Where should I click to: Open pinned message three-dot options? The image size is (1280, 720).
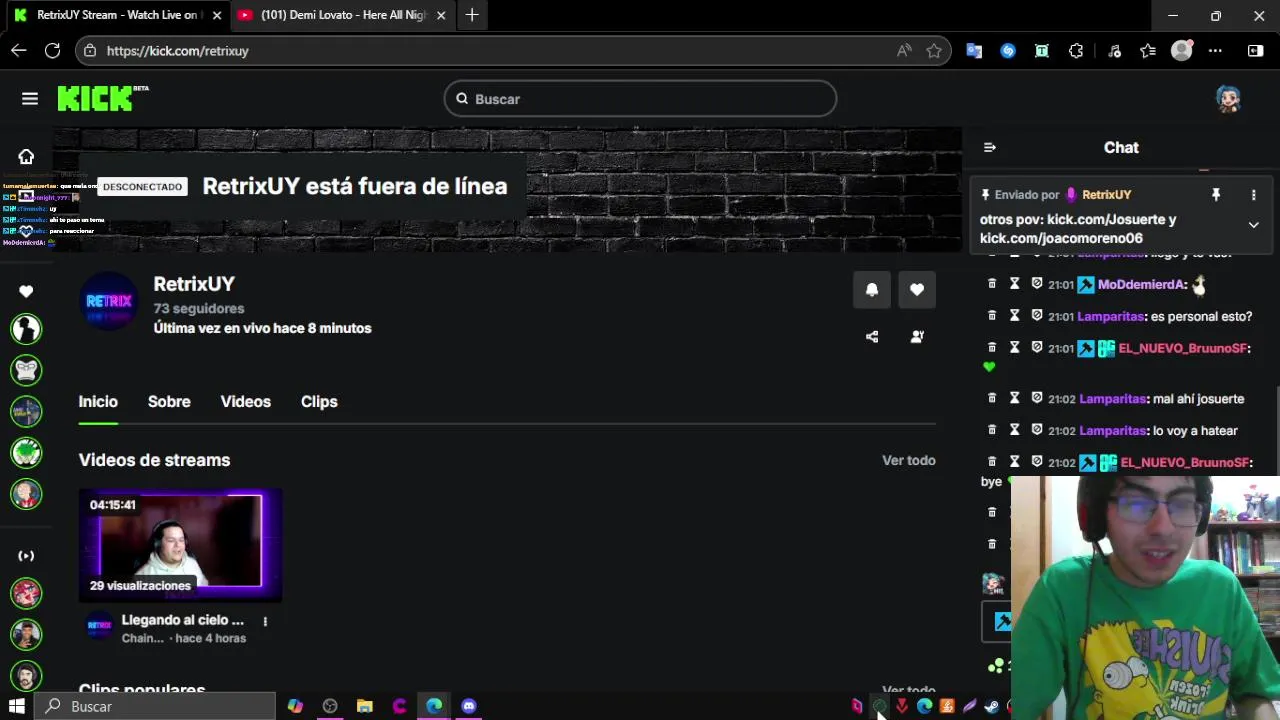[1253, 195]
